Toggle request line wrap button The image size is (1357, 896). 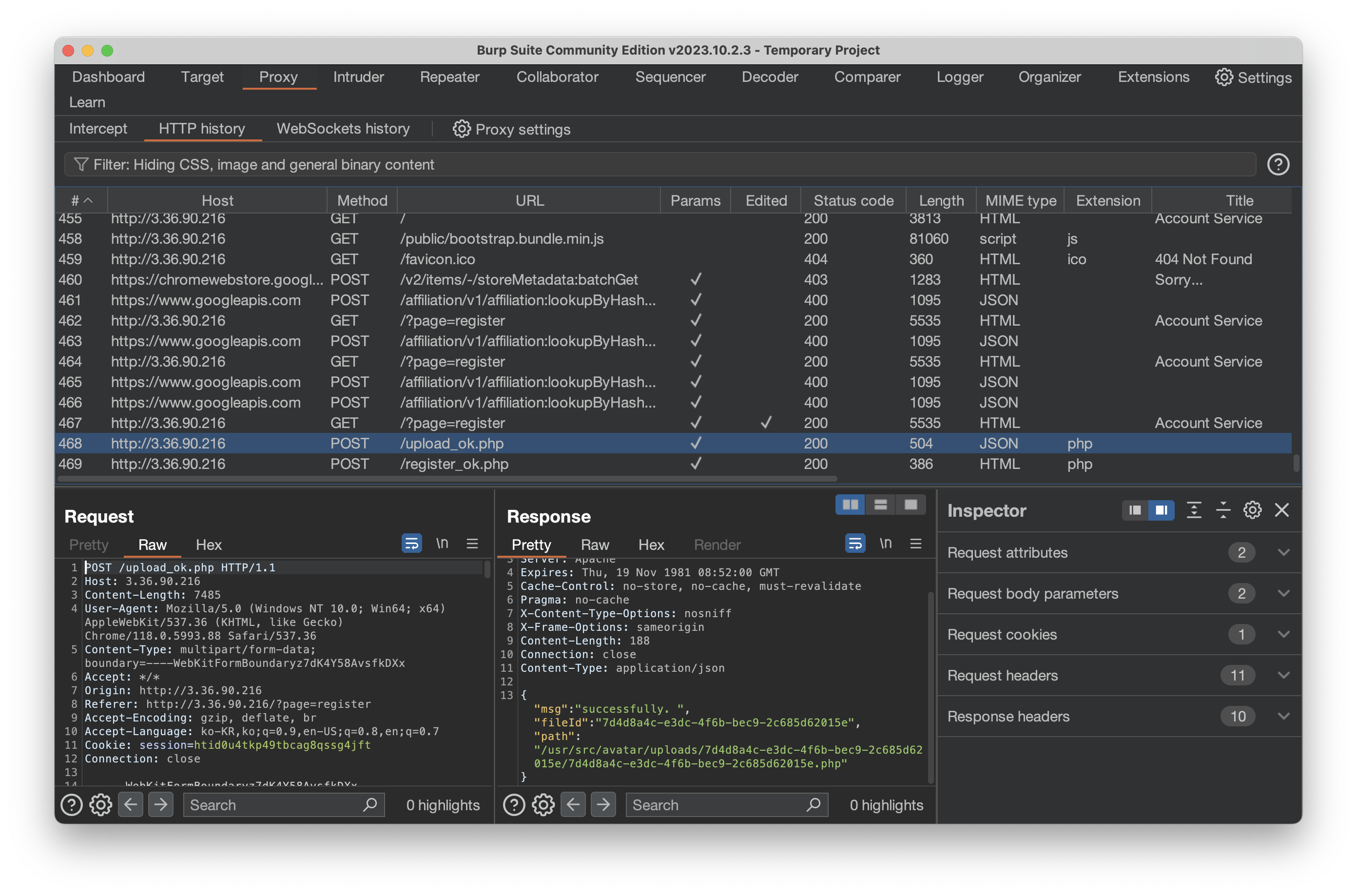(411, 544)
